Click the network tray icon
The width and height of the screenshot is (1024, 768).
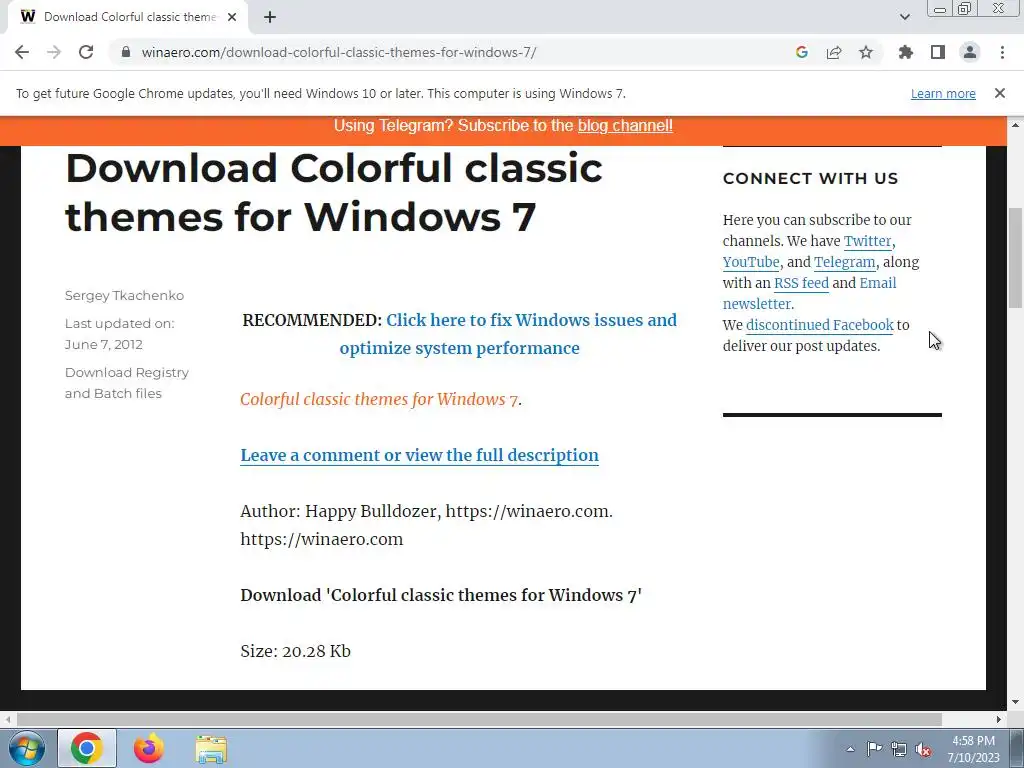[x=899, y=749]
